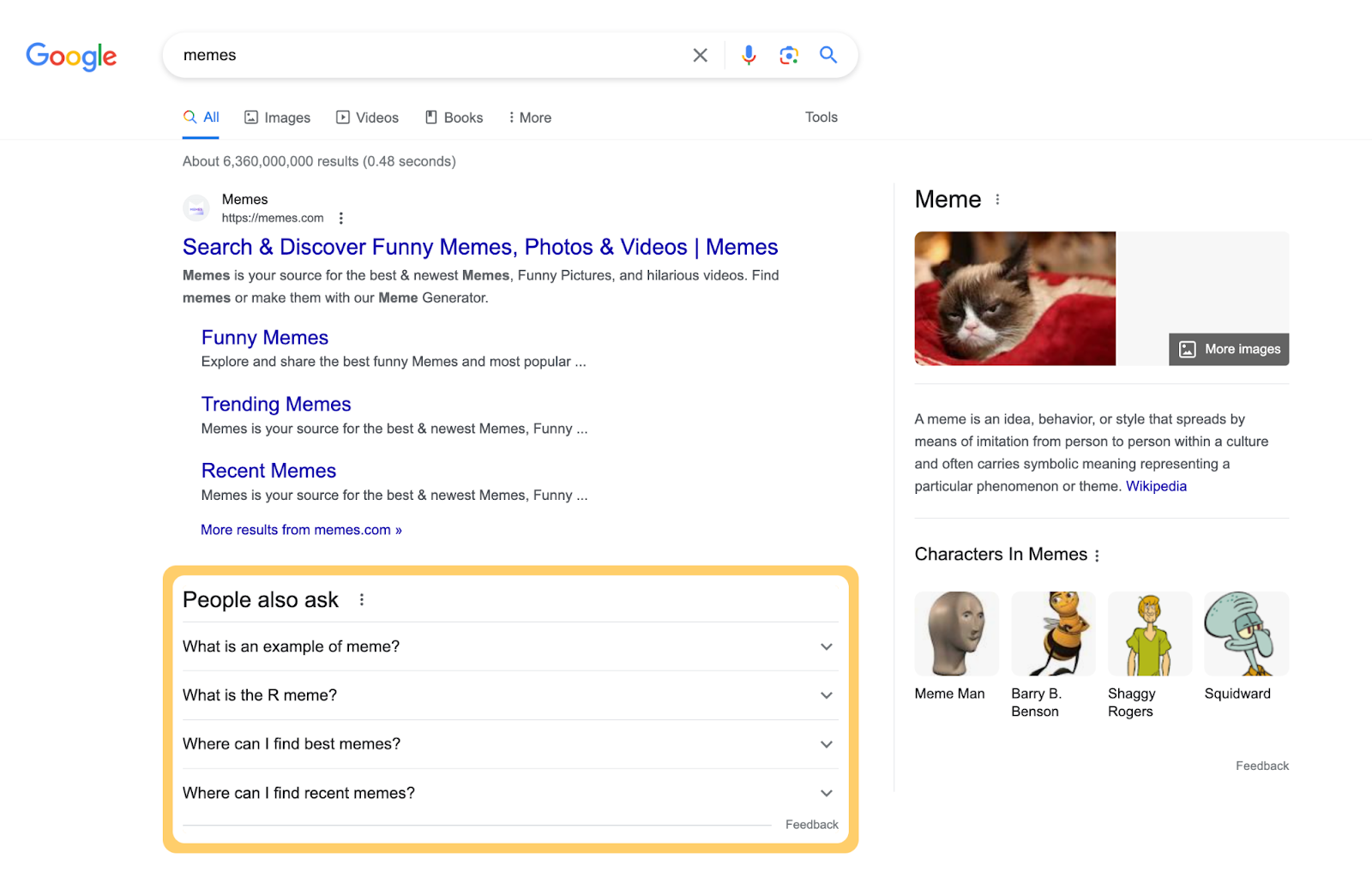Screen dimensions: 1372x871
Task: Open the Grumpy Cat meme image
Action: (1015, 298)
